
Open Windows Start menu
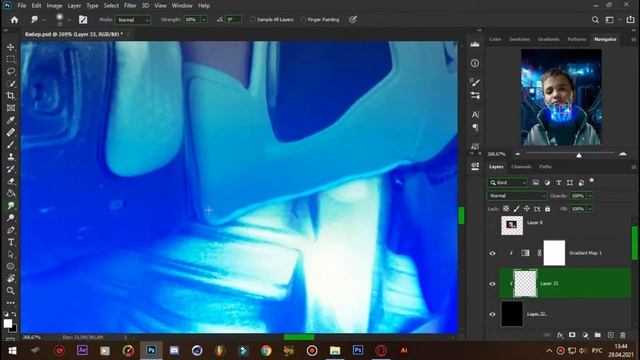12,350
